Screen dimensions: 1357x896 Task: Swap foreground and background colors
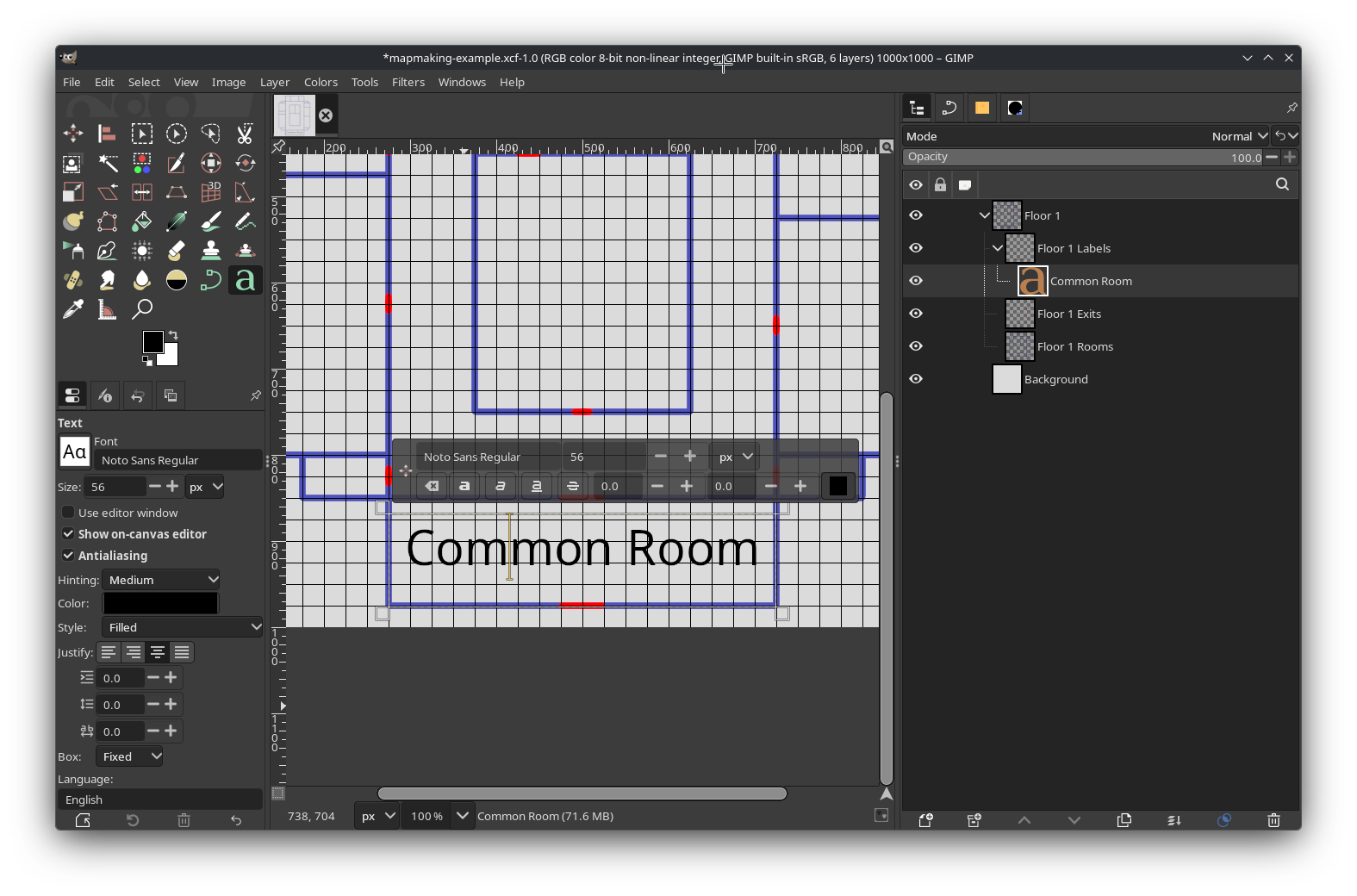(173, 335)
